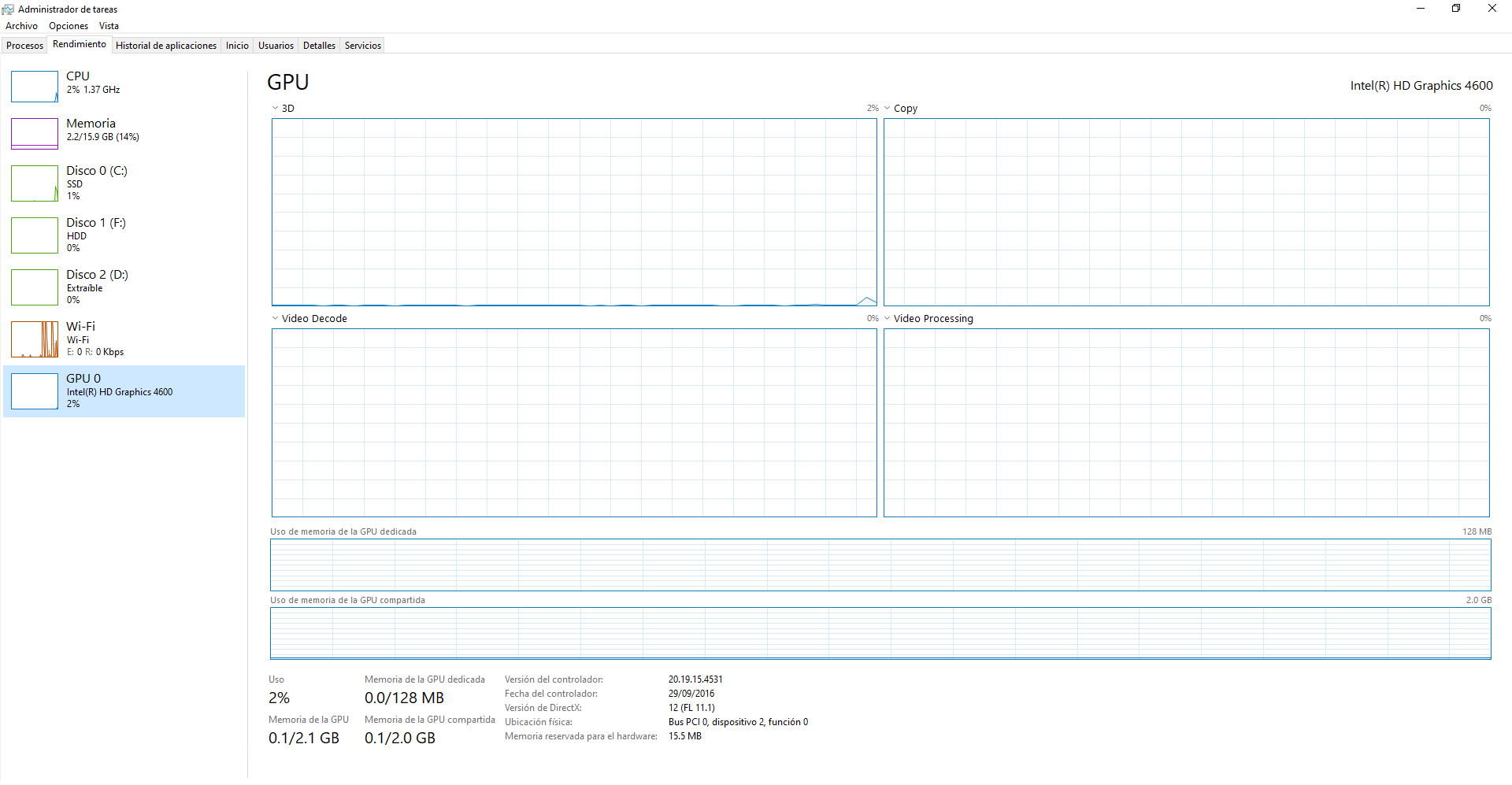Open the Servicios tab

point(363,46)
